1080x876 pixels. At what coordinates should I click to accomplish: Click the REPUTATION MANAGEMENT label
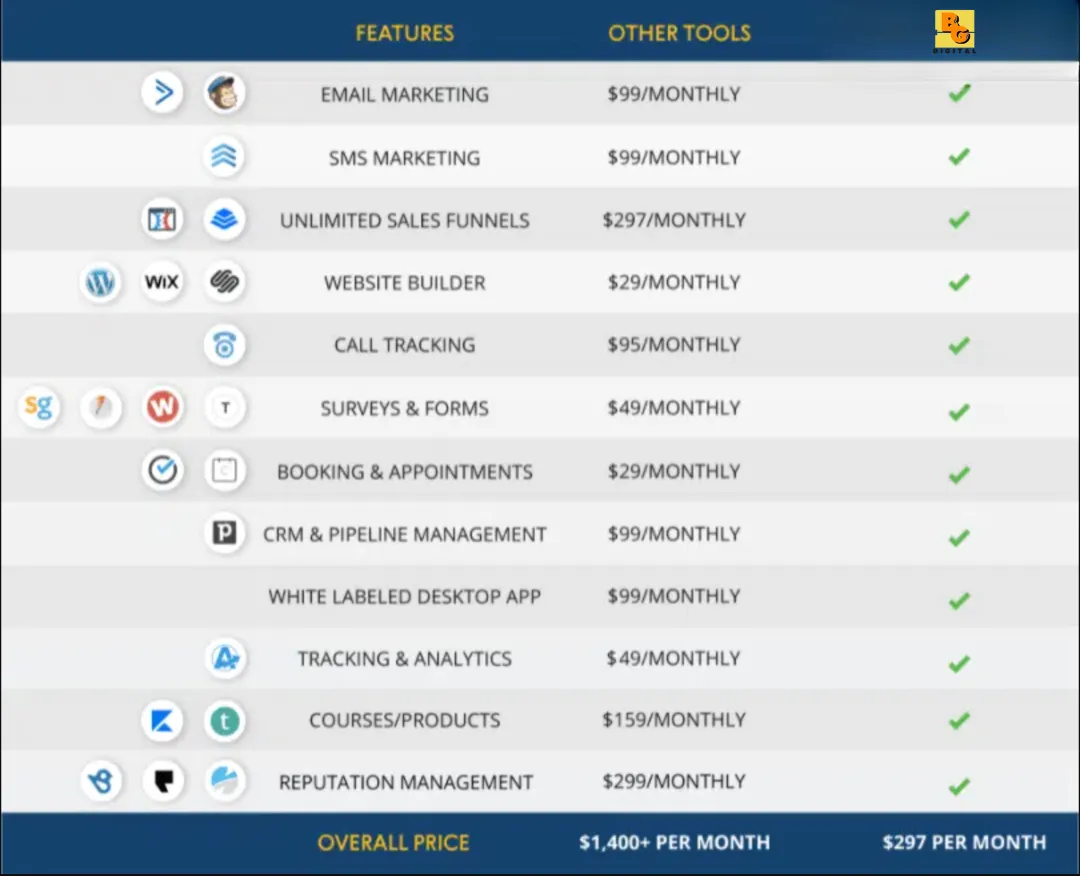[x=406, y=782]
